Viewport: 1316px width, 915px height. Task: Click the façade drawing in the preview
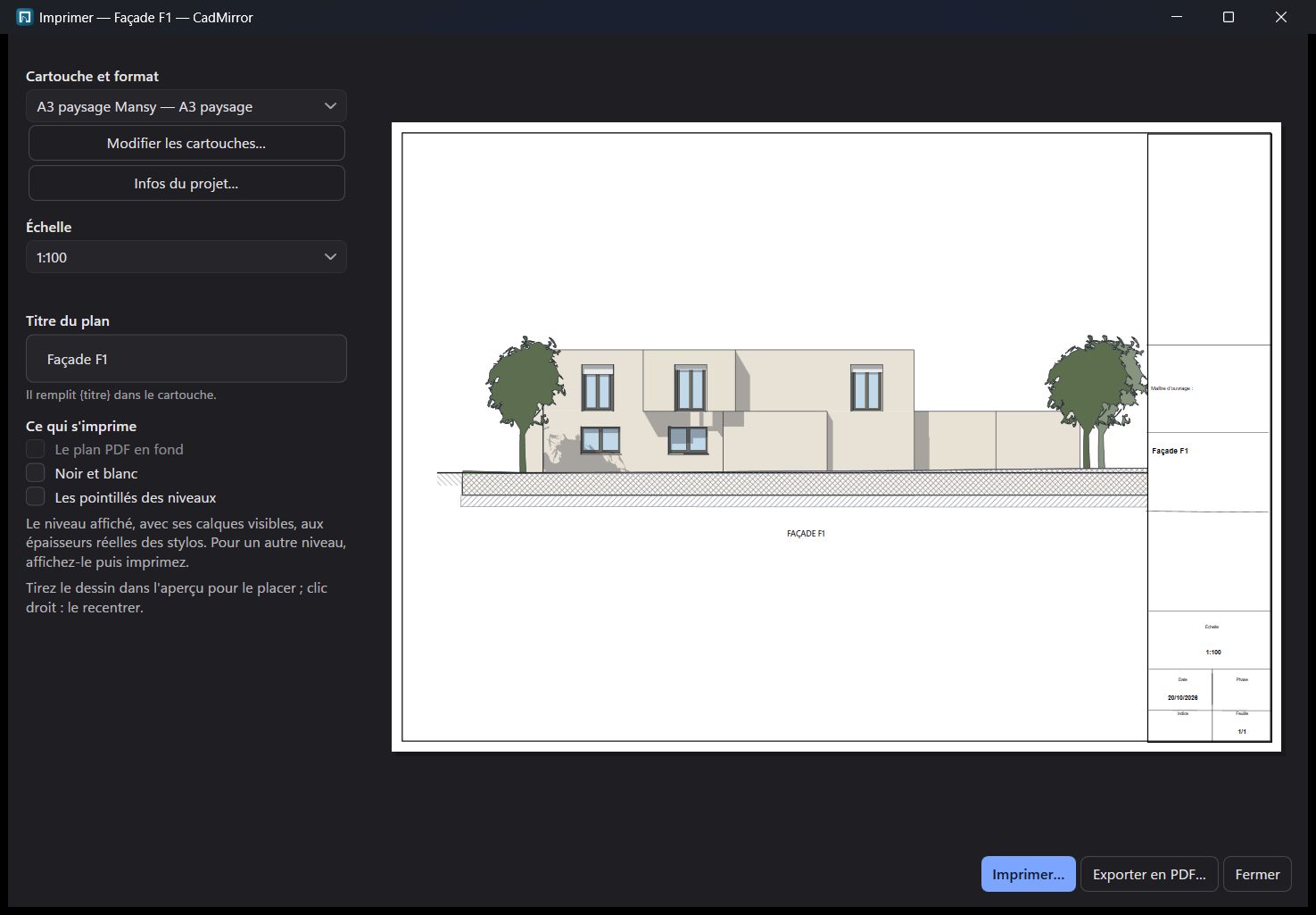[792, 421]
